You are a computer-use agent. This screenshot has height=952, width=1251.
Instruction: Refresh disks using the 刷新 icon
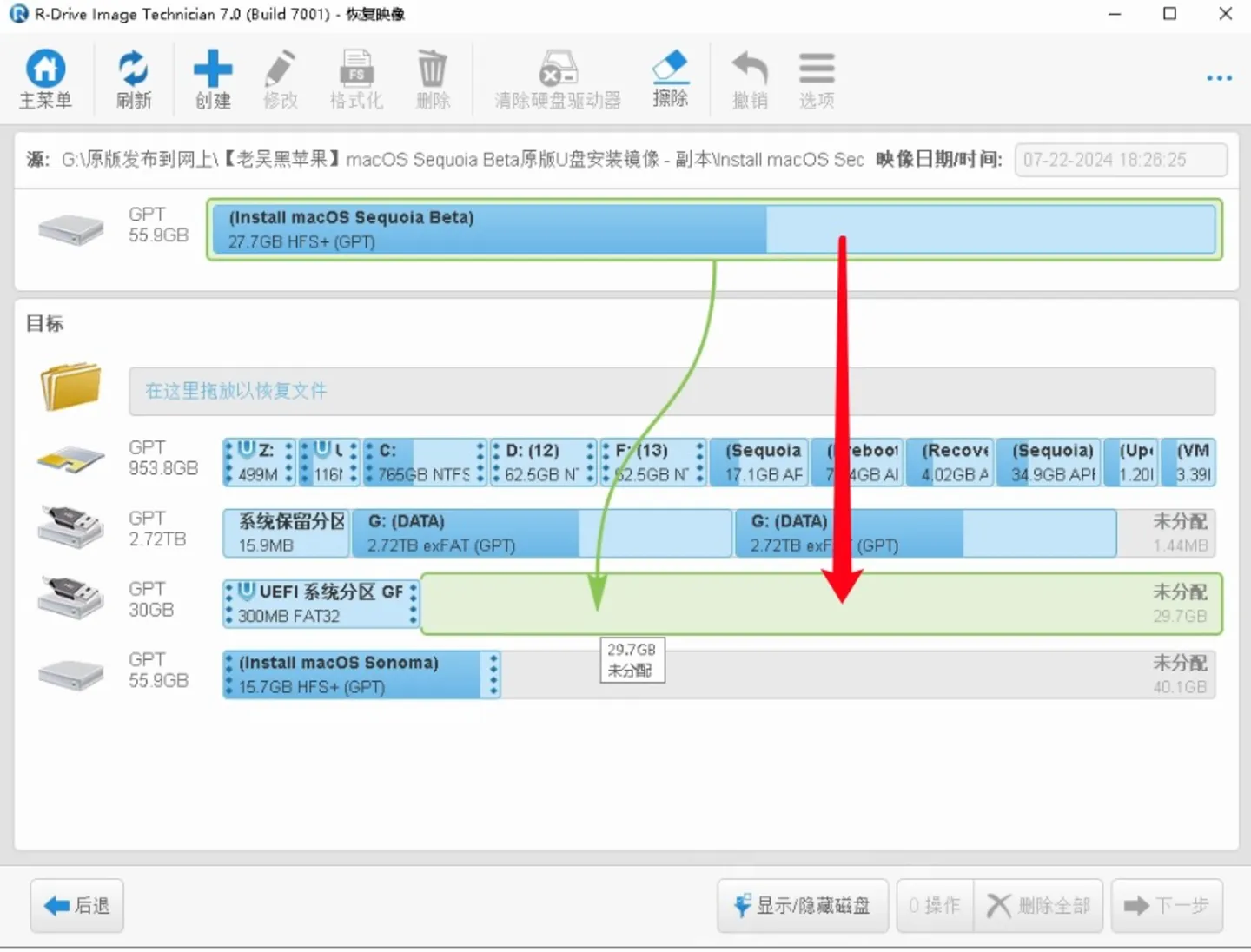click(x=132, y=78)
